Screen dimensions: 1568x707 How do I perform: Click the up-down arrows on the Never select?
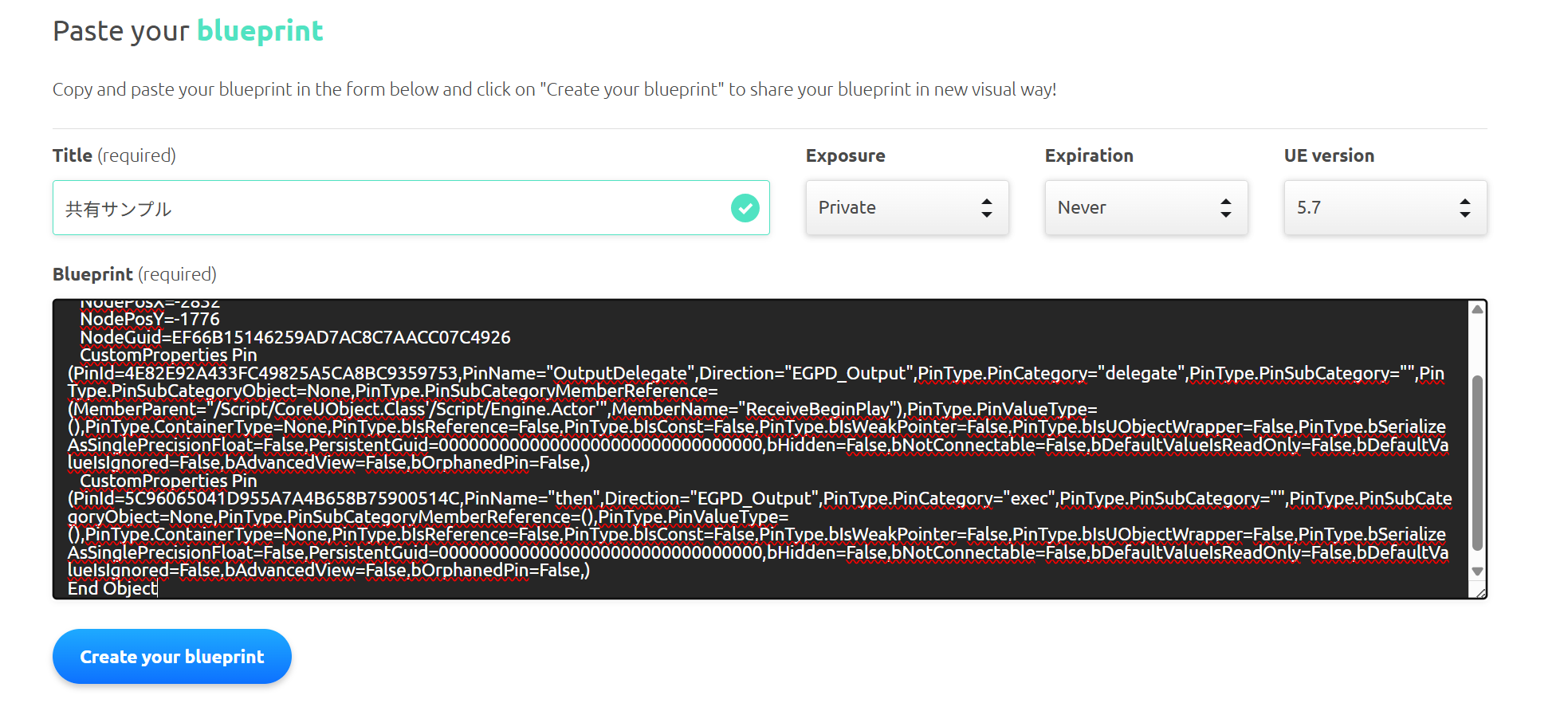click(1225, 208)
